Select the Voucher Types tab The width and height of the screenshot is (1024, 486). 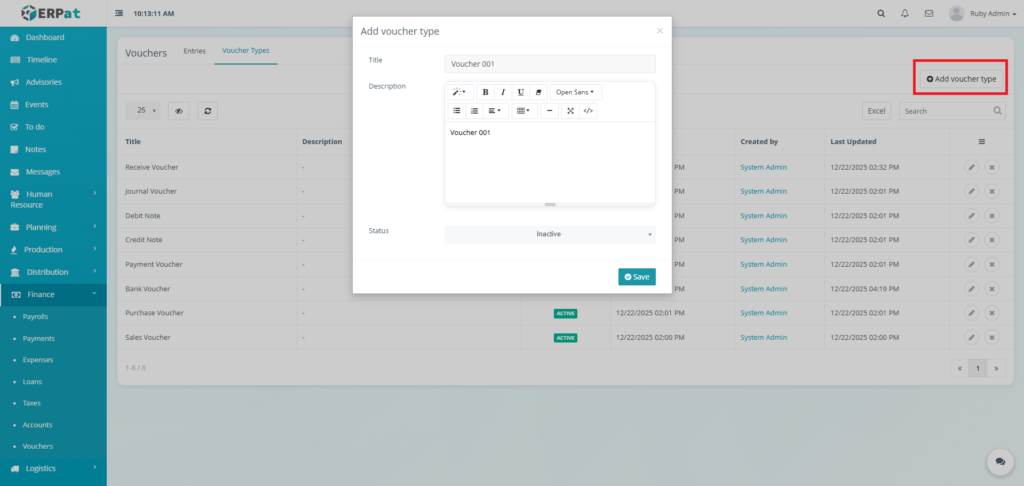coord(246,51)
